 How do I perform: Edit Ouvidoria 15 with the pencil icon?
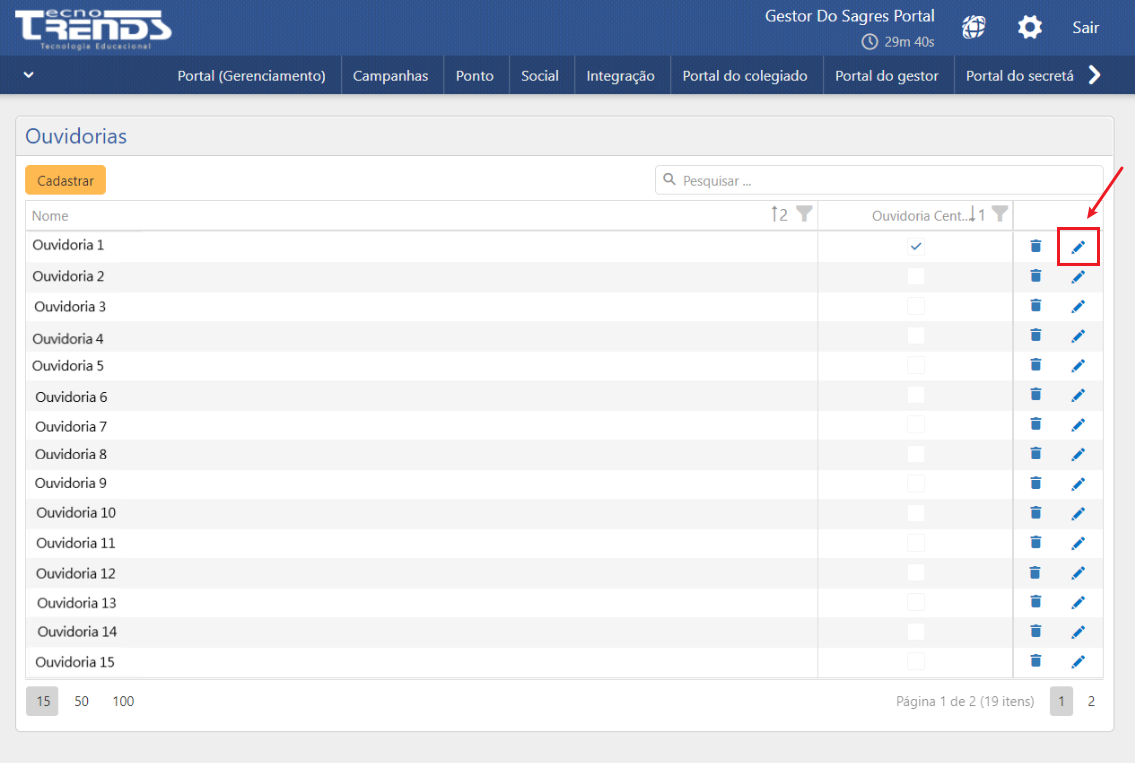tap(1078, 662)
